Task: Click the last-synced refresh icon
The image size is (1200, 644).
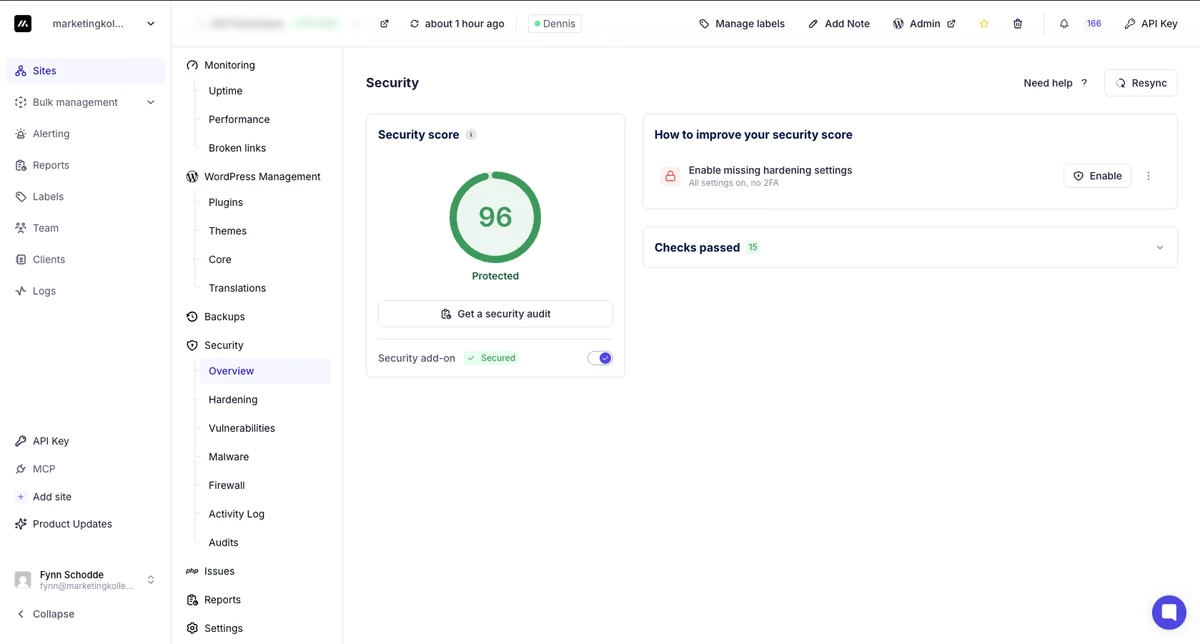Action: pos(414,24)
